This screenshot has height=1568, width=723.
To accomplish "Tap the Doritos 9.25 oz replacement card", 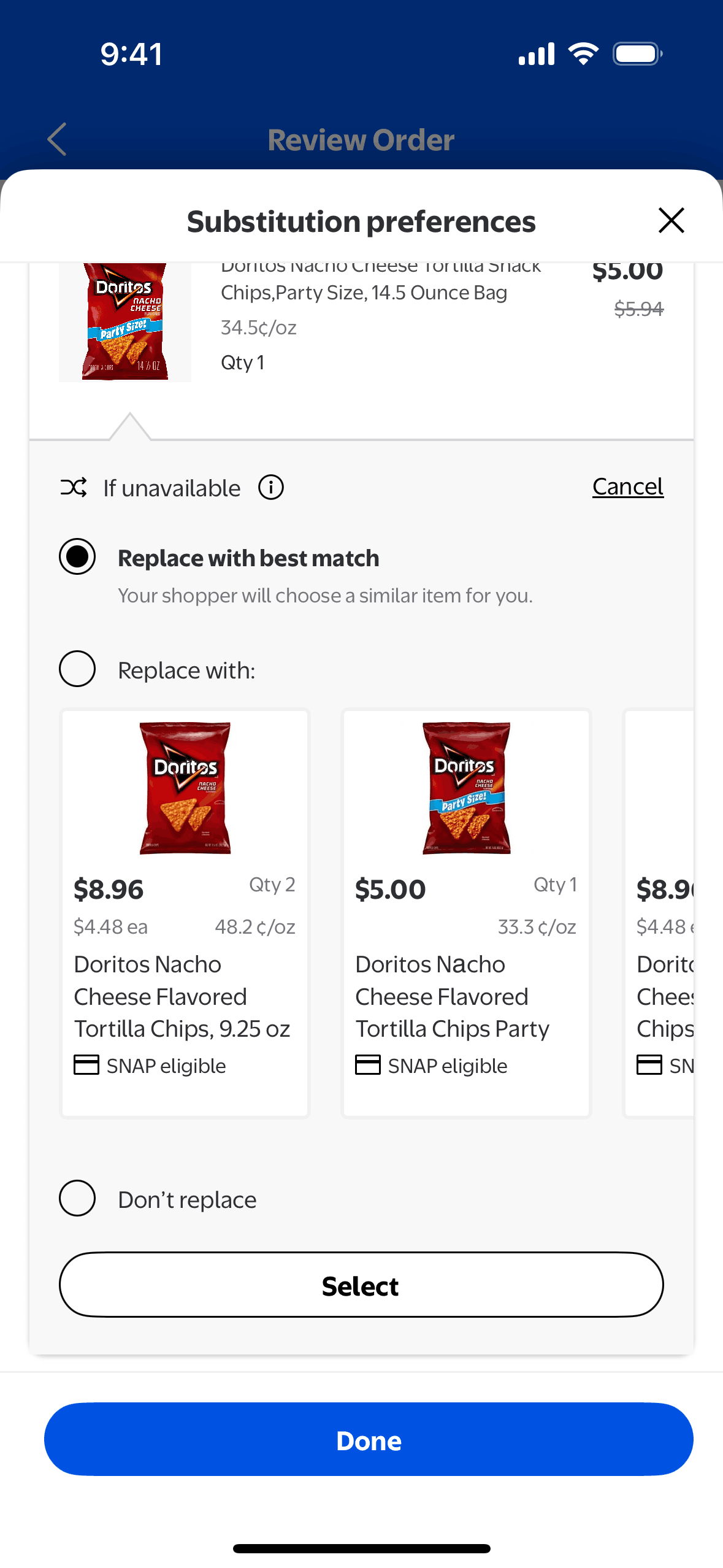I will point(185,913).
